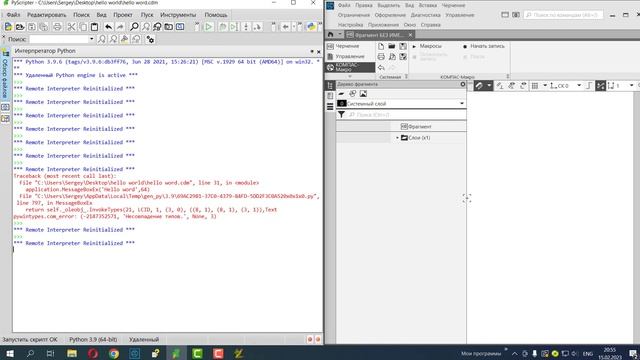Image resolution: width=640 pixels, height=360 pixels.
Task: Click the fragment tree search field
Action: coord(406,115)
